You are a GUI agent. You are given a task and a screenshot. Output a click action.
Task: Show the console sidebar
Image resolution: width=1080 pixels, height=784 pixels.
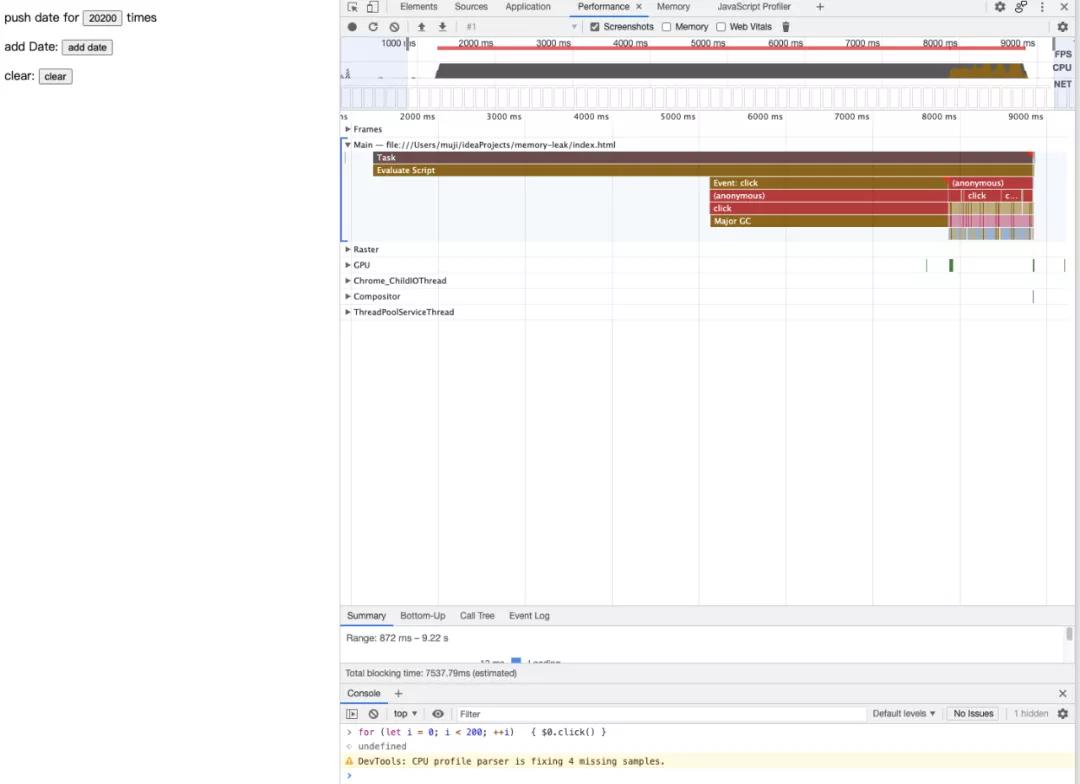point(352,714)
